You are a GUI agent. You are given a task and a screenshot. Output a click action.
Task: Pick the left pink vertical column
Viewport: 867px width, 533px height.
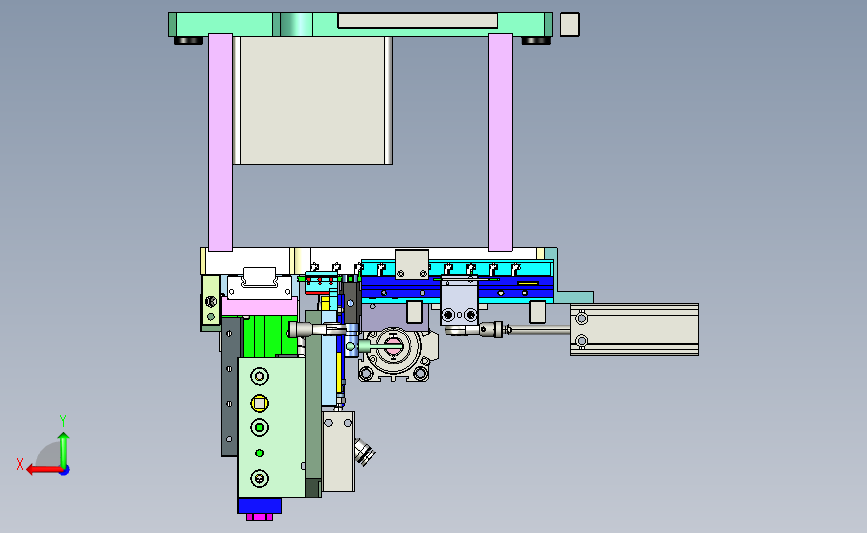(x=220, y=143)
